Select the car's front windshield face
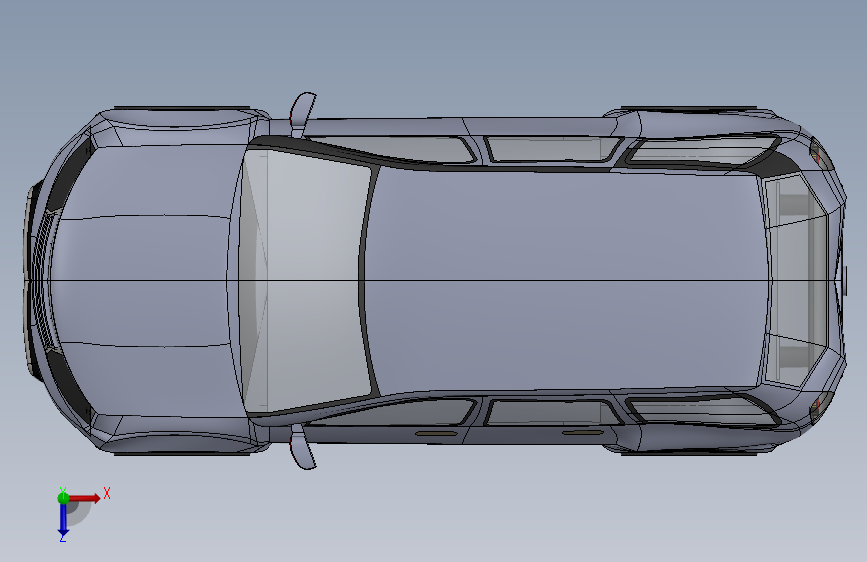Image resolution: width=867 pixels, height=562 pixels. [310, 282]
